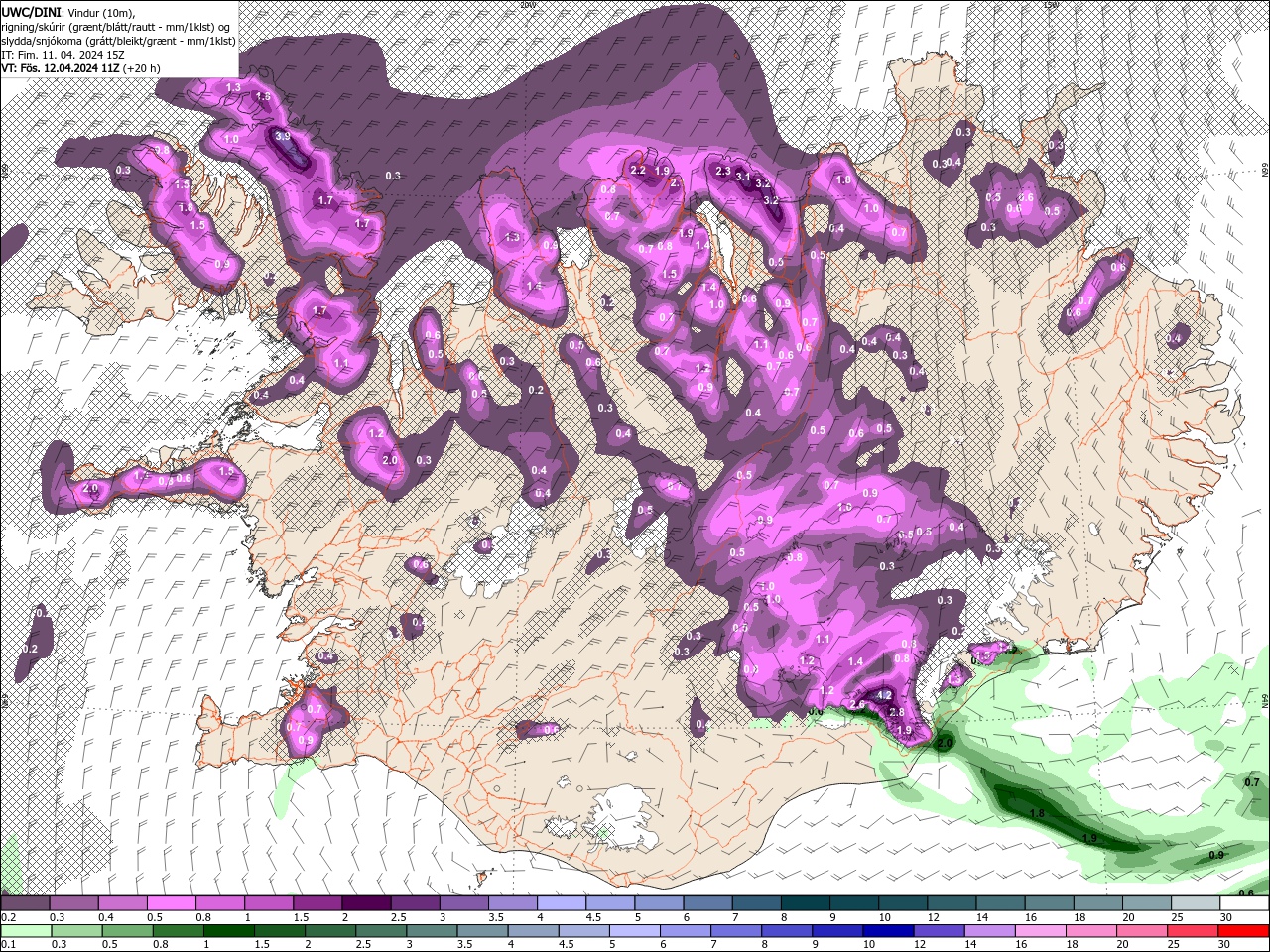This screenshot has width=1270, height=952.
Task: Click the UWC/DINI Vindur (10m) title text
Action: 68,11
